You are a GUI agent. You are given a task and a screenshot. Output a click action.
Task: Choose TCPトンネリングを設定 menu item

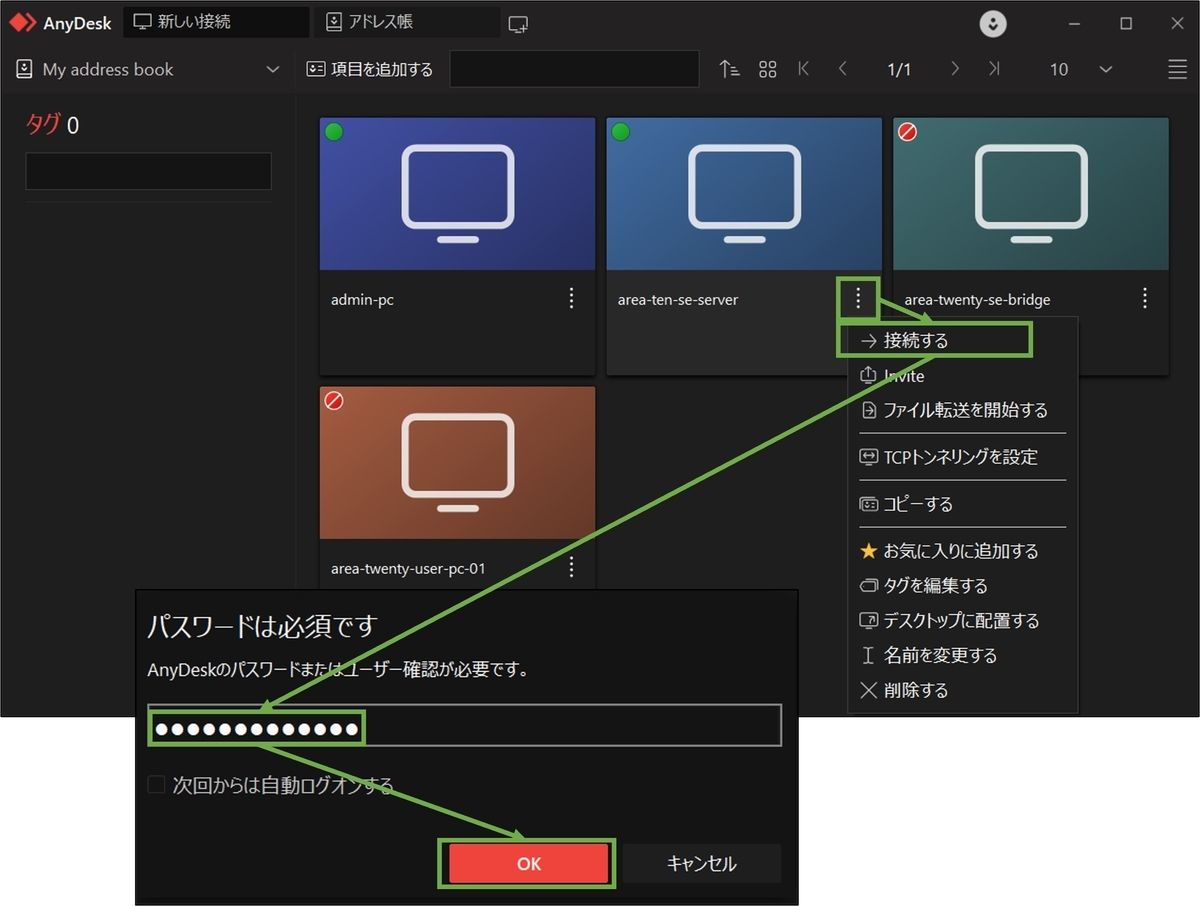pos(962,457)
